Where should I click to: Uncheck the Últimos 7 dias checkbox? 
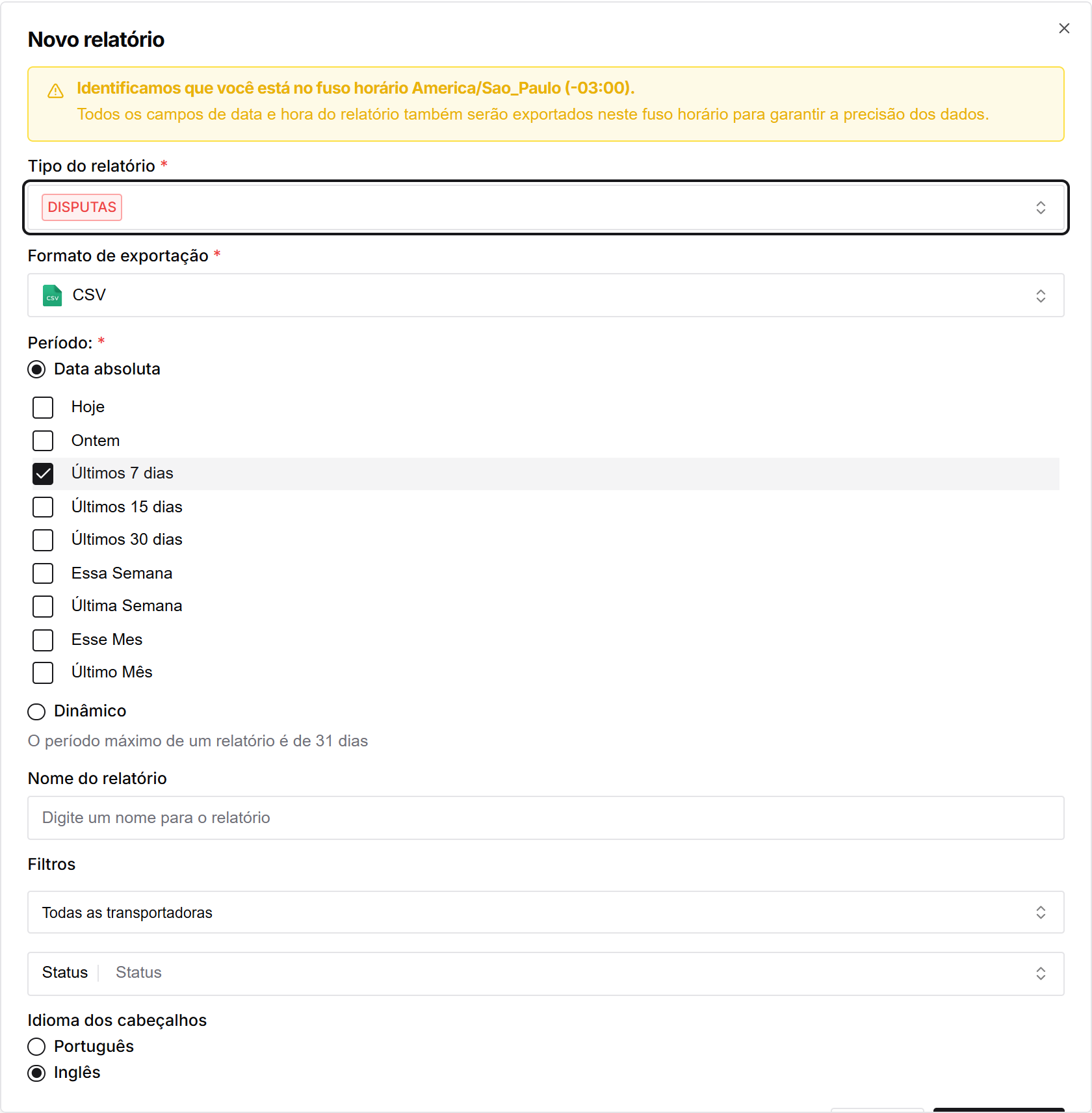[x=43, y=474]
